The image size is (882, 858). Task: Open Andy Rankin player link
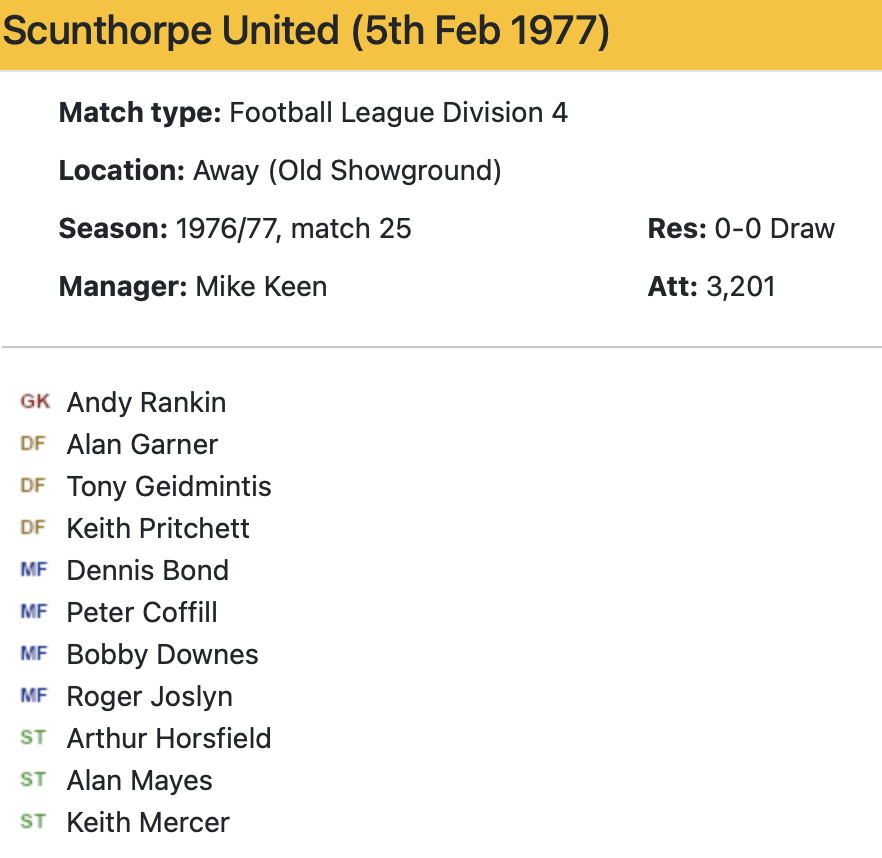coord(146,402)
